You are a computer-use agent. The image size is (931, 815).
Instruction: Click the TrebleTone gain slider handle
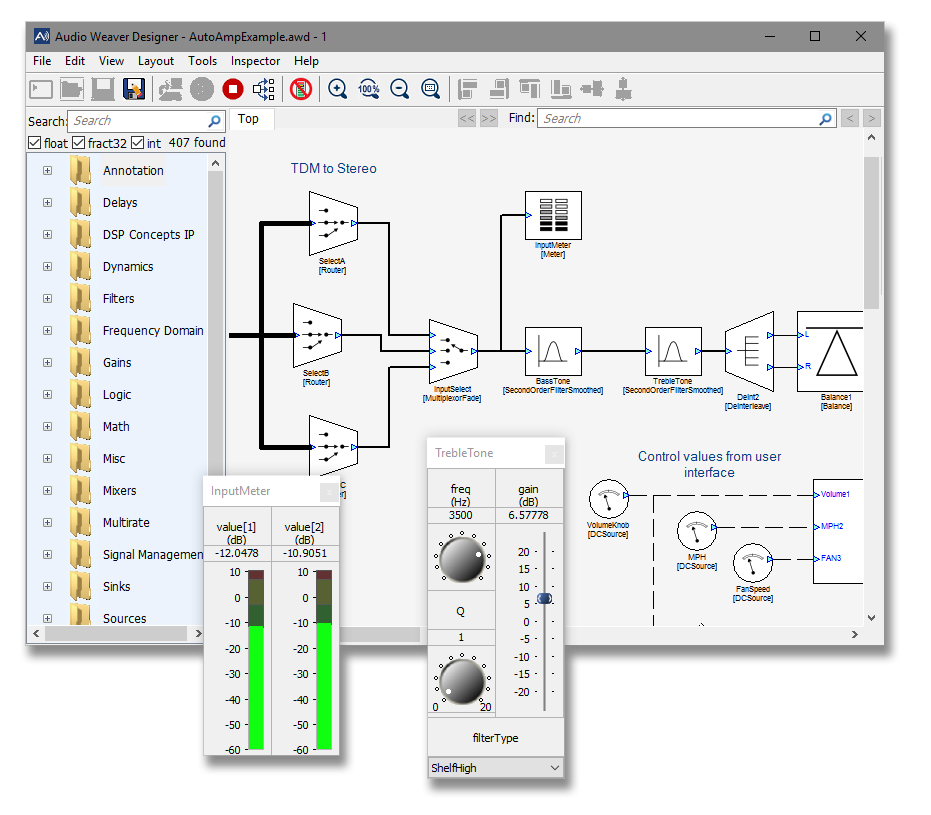click(544, 598)
